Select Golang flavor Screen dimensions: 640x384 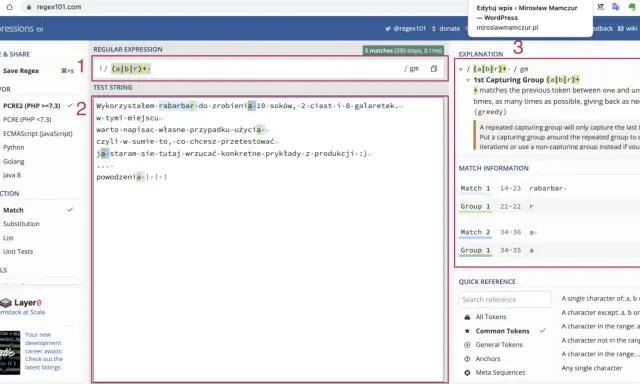pyautogui.click(x=13, y=161)
